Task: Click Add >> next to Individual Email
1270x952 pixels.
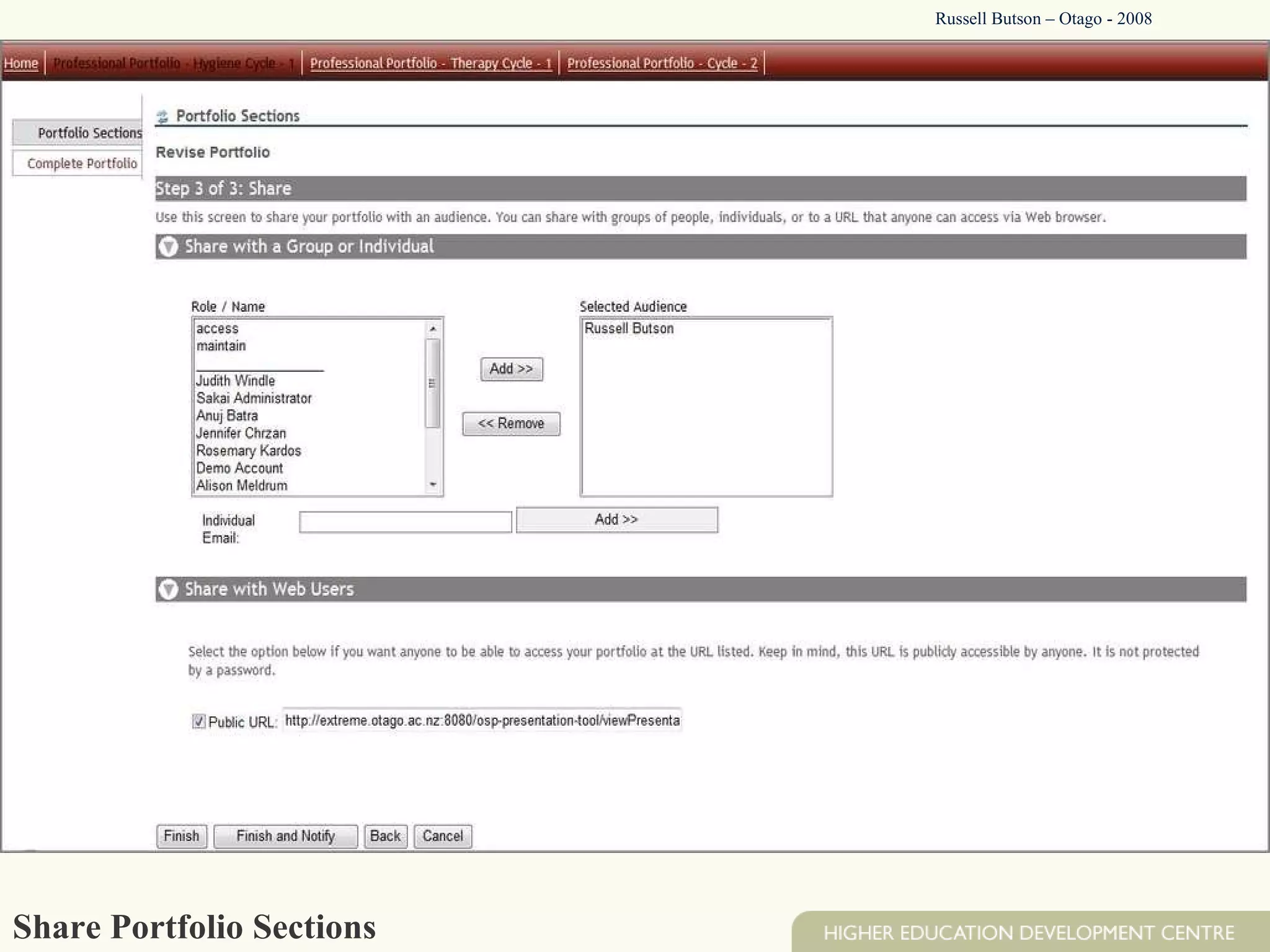Action: 617,519
